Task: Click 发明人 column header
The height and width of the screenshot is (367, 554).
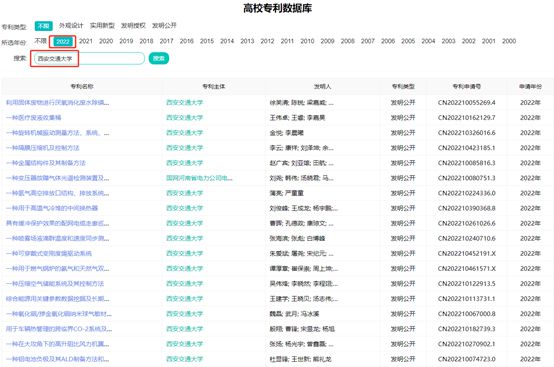Action: point(322,87)
